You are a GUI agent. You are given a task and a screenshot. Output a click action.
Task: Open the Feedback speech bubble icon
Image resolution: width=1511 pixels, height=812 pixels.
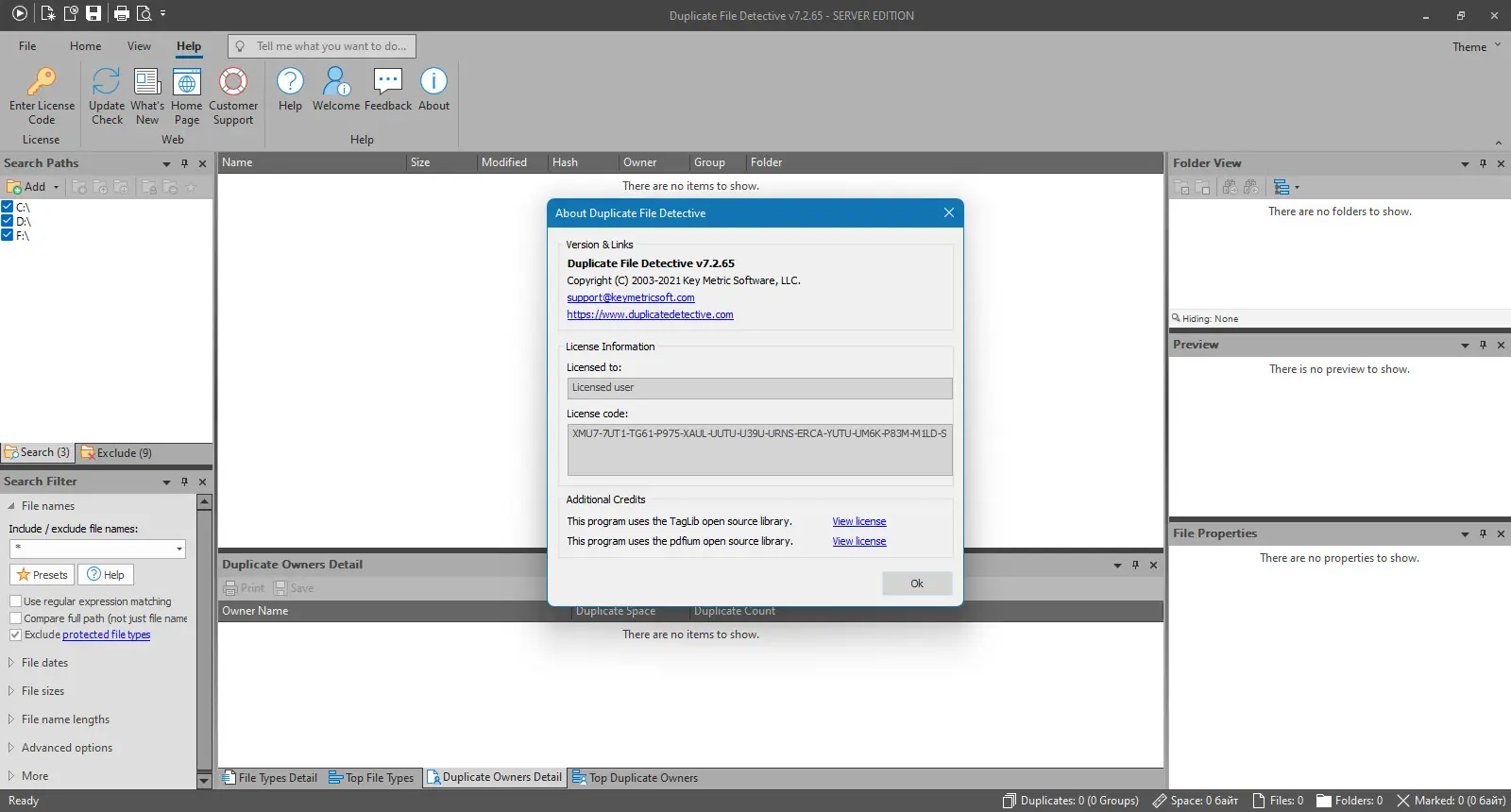388,82
